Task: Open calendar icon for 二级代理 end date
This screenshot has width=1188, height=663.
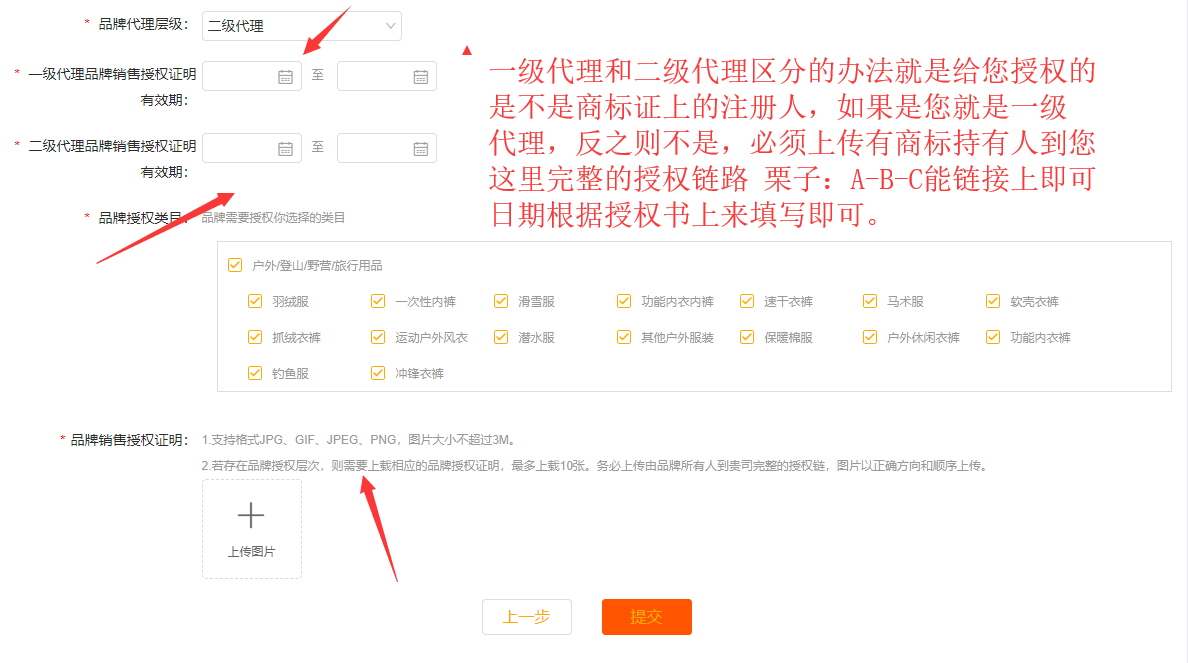Action: click(420, 149)
